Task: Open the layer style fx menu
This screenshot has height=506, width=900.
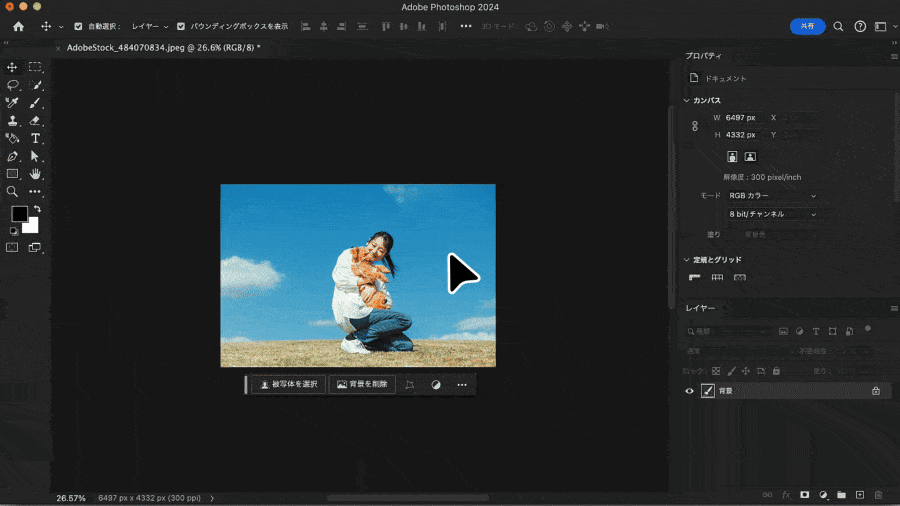Action: pos(786,495)
